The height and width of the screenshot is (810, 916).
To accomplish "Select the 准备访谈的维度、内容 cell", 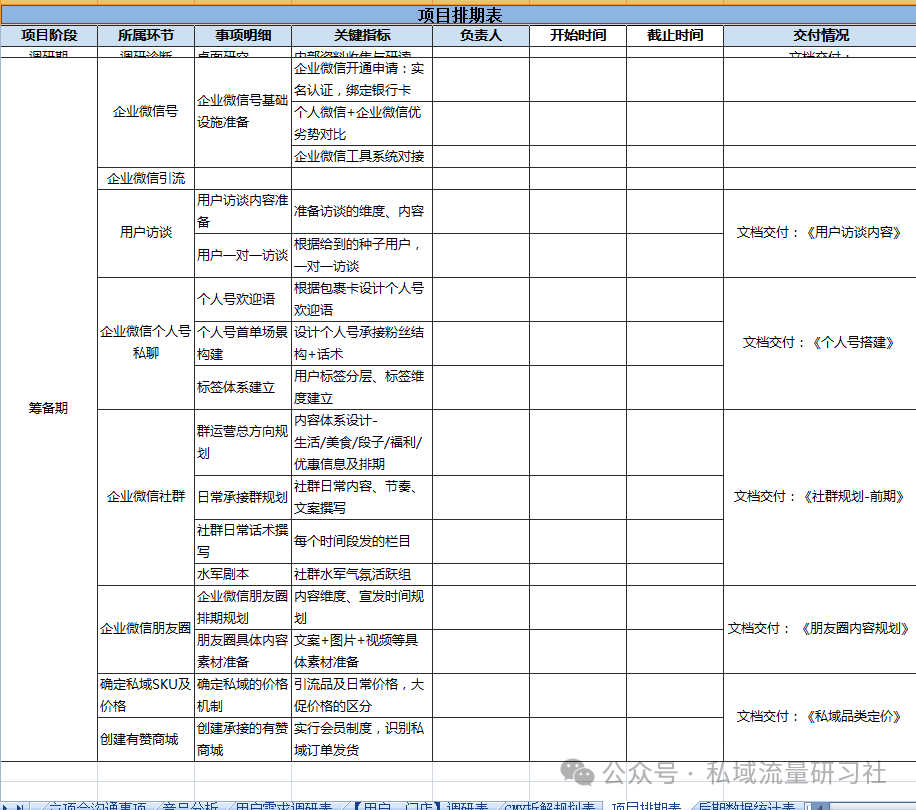I will coord(362,211).
